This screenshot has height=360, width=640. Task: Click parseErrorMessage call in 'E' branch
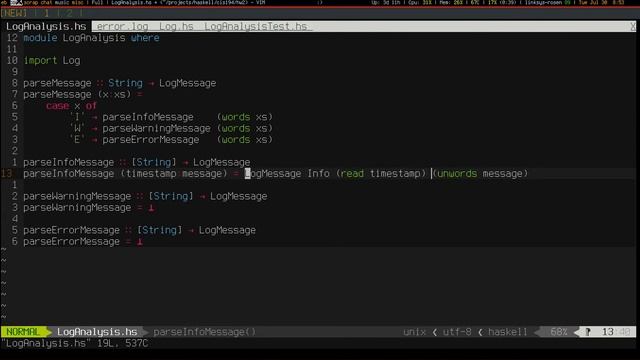pos(151,140)
